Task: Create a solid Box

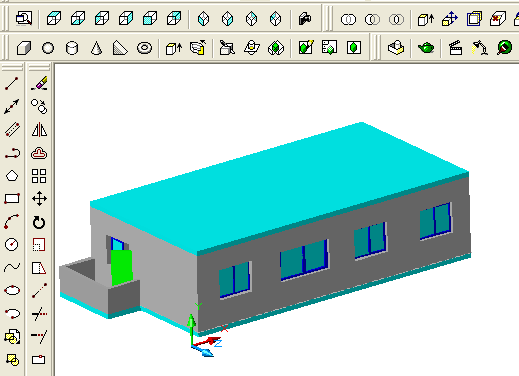Action: [24, 48]
